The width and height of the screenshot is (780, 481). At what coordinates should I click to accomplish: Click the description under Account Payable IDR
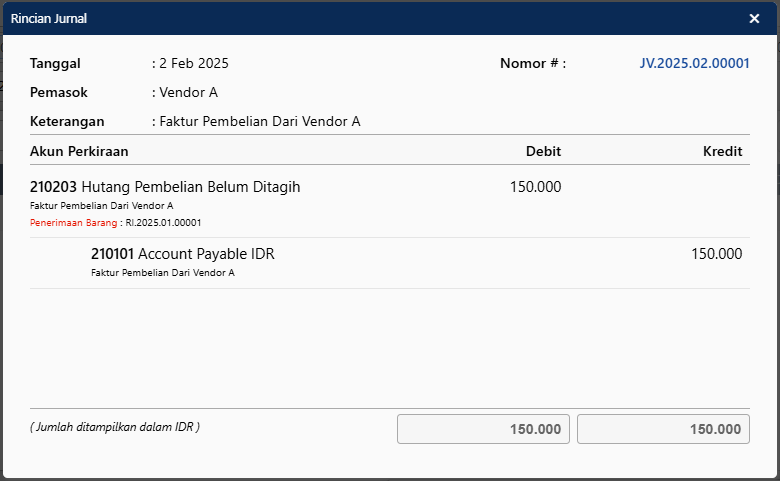pos(162,272)
